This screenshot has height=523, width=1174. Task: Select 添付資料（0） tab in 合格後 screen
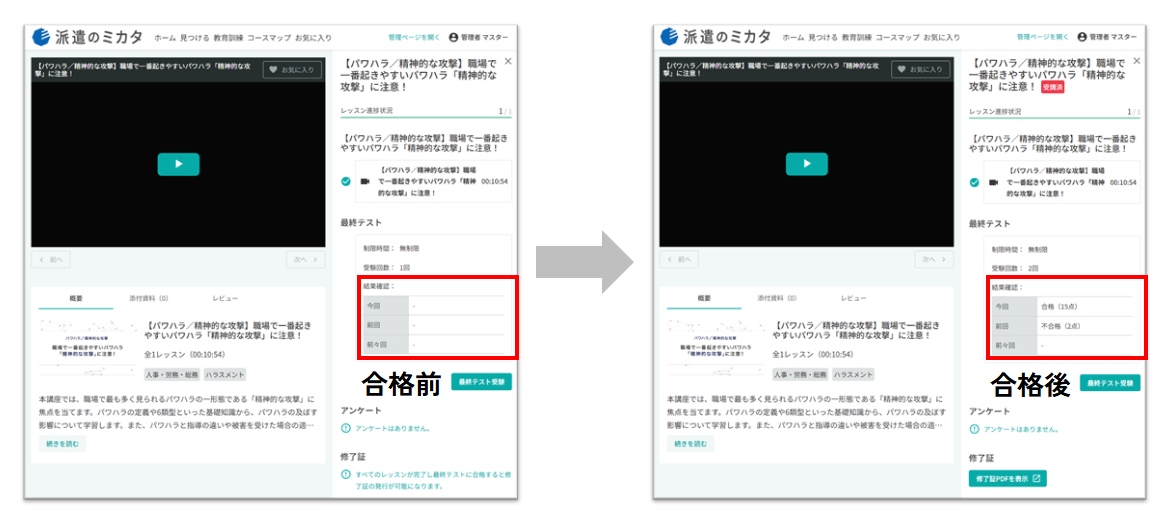pos(777,298)
